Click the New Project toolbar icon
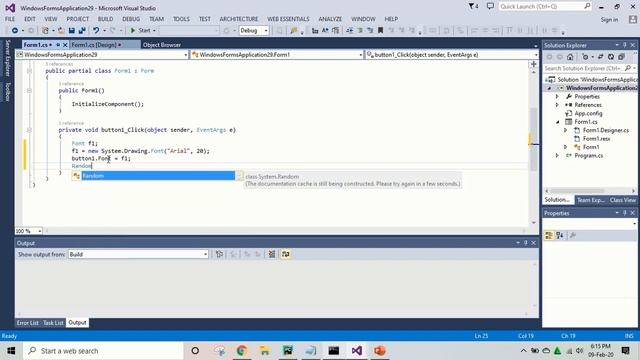The height and width of the screenshot is (360, 640). click(45, 31)
